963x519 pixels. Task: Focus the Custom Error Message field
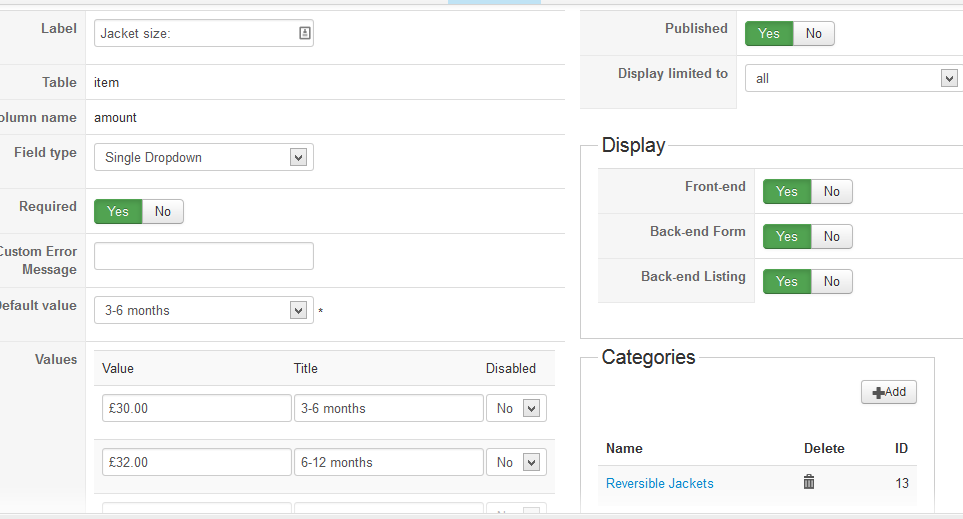click(203, 256)
